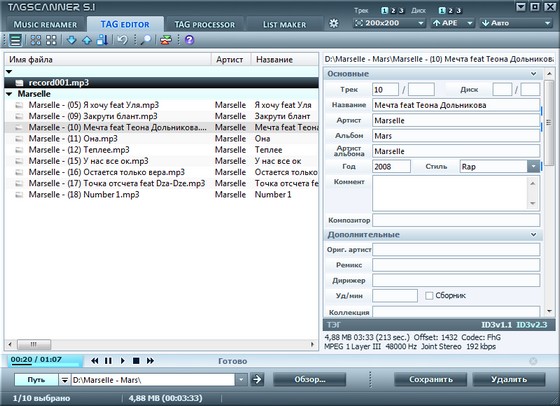Toggle the ID3v1.1 tag indicator
560x406 pixels.
pyautogui.click(x=496, y=325)
